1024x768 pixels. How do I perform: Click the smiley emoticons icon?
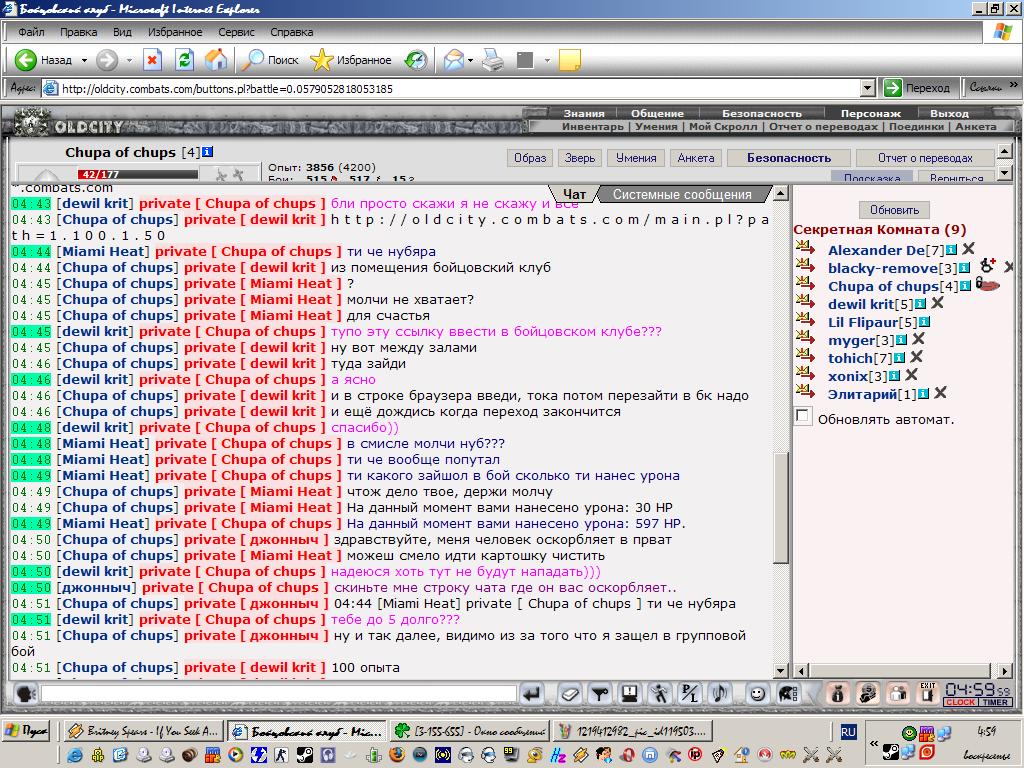(x=757, y=694)
